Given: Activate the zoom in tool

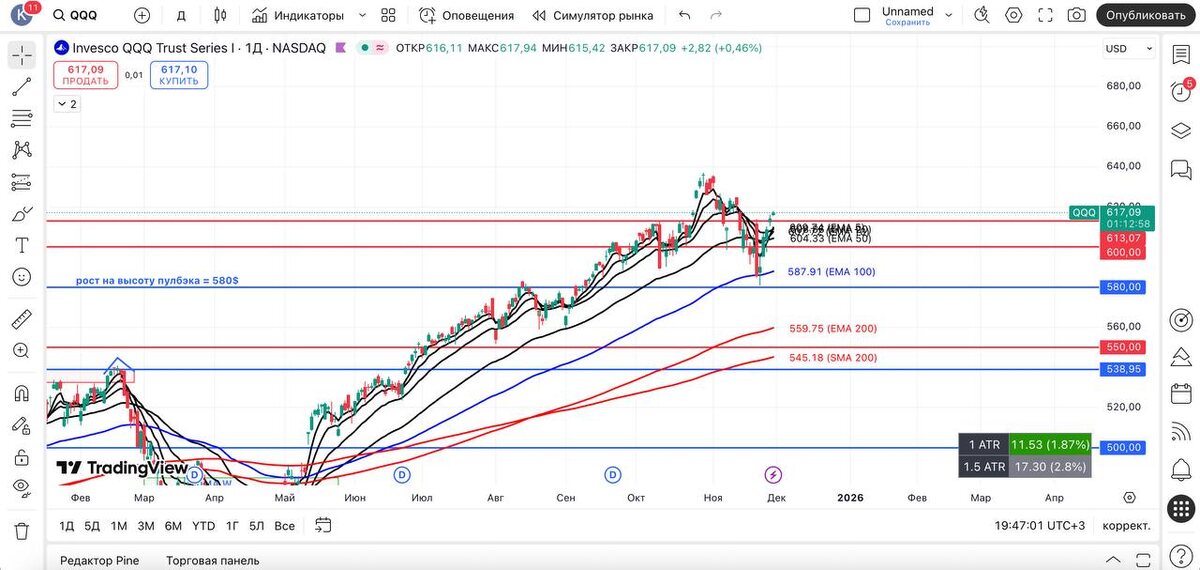Looking at the screenshot, I should pyautogui.click(x=22, y=351).
